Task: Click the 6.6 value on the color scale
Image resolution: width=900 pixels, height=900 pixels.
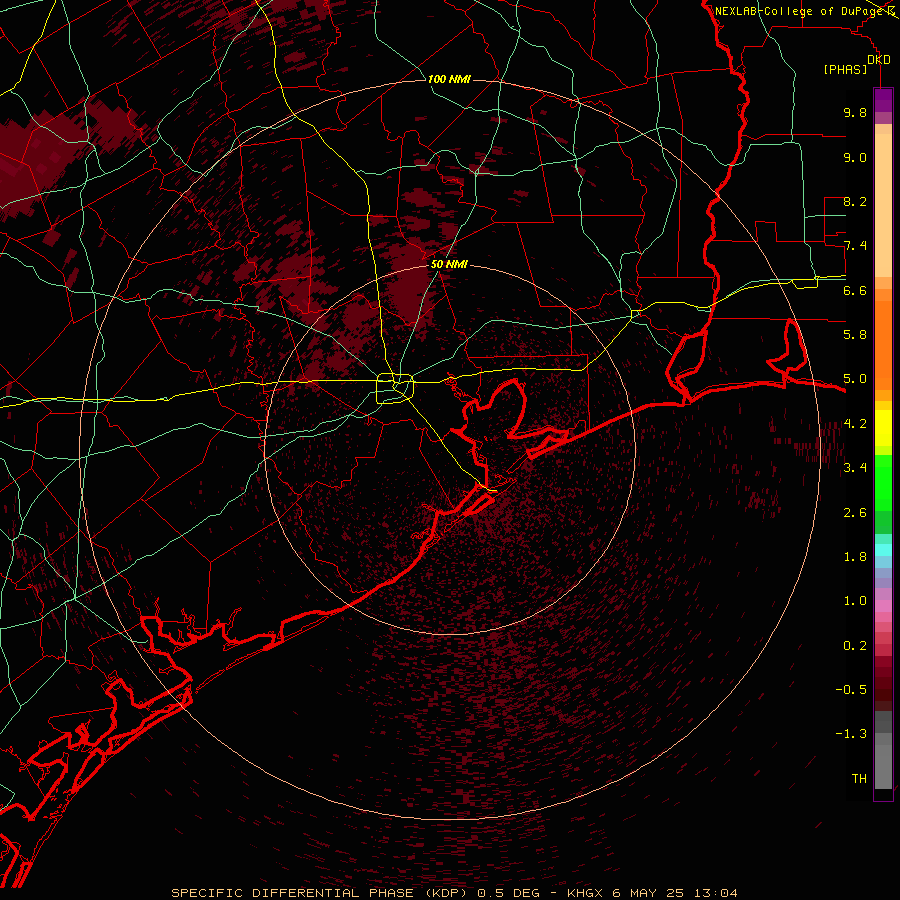Action: 855,290
